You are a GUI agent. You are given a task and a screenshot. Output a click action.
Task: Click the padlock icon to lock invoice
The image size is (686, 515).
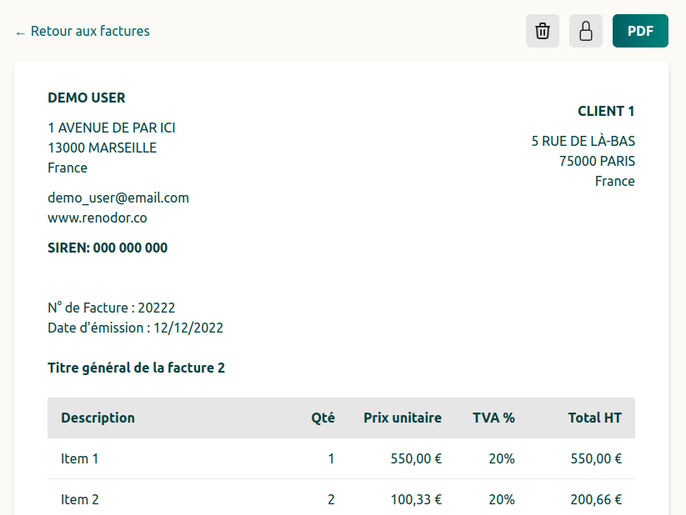point(586,31)
